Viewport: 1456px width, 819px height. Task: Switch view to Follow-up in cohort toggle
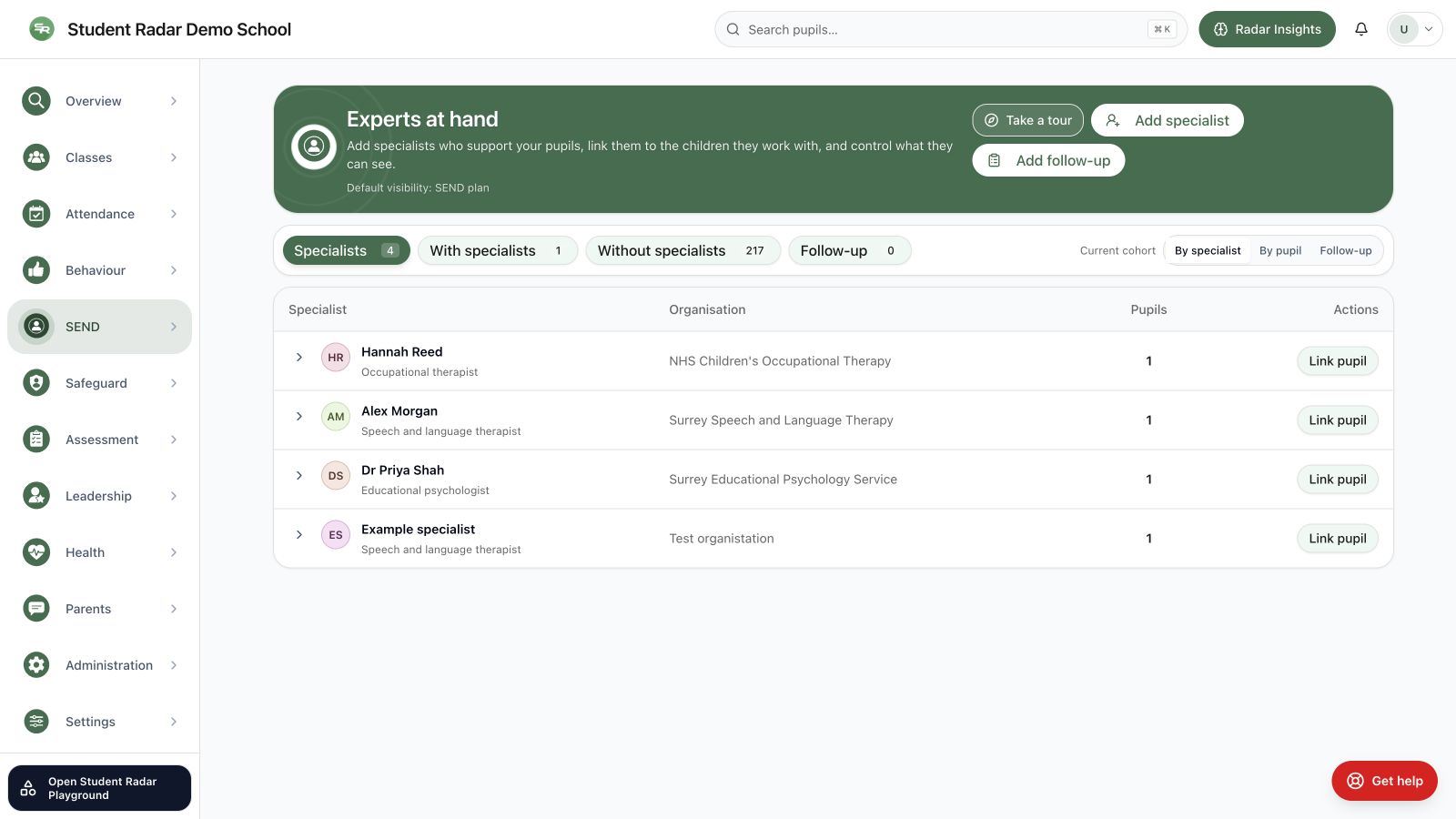(x=1345, y=250)
